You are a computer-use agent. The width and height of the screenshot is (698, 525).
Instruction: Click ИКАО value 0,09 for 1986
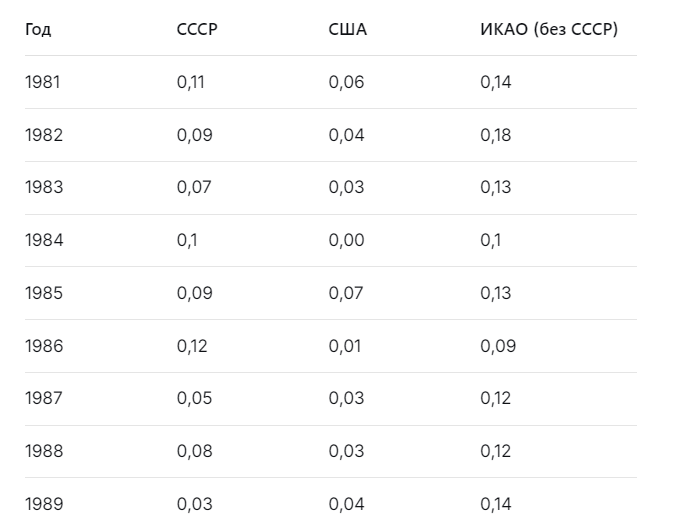coord(498,346)
